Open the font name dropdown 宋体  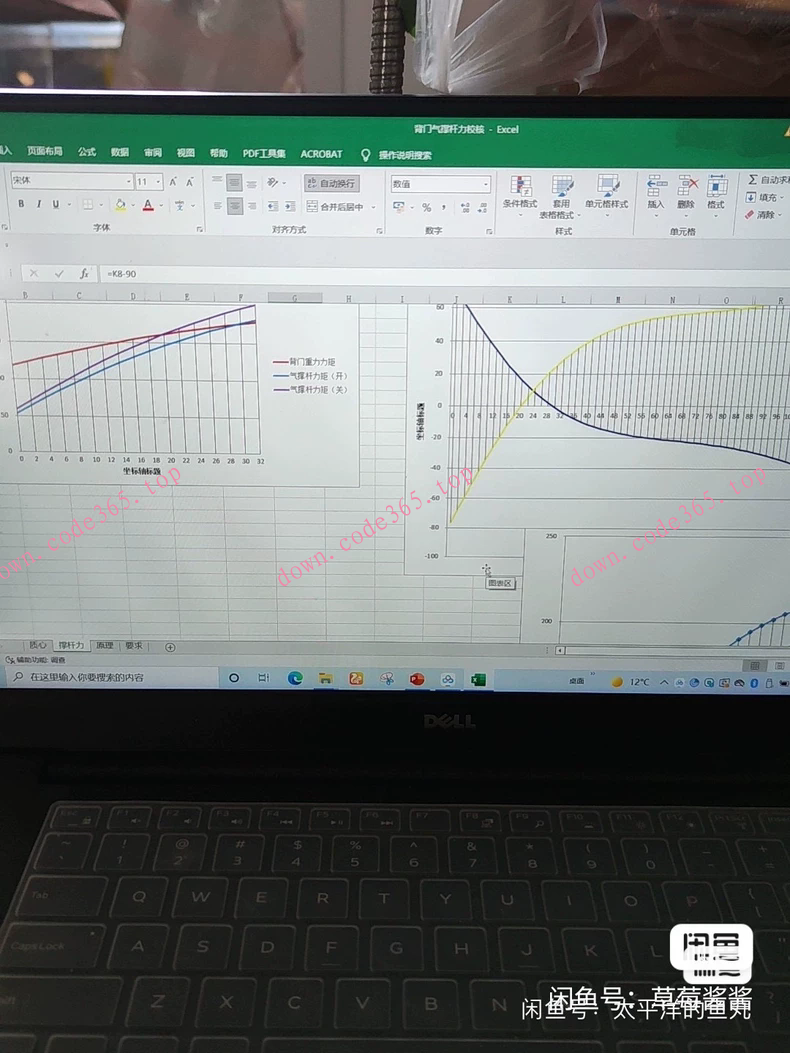coord(128,181)
